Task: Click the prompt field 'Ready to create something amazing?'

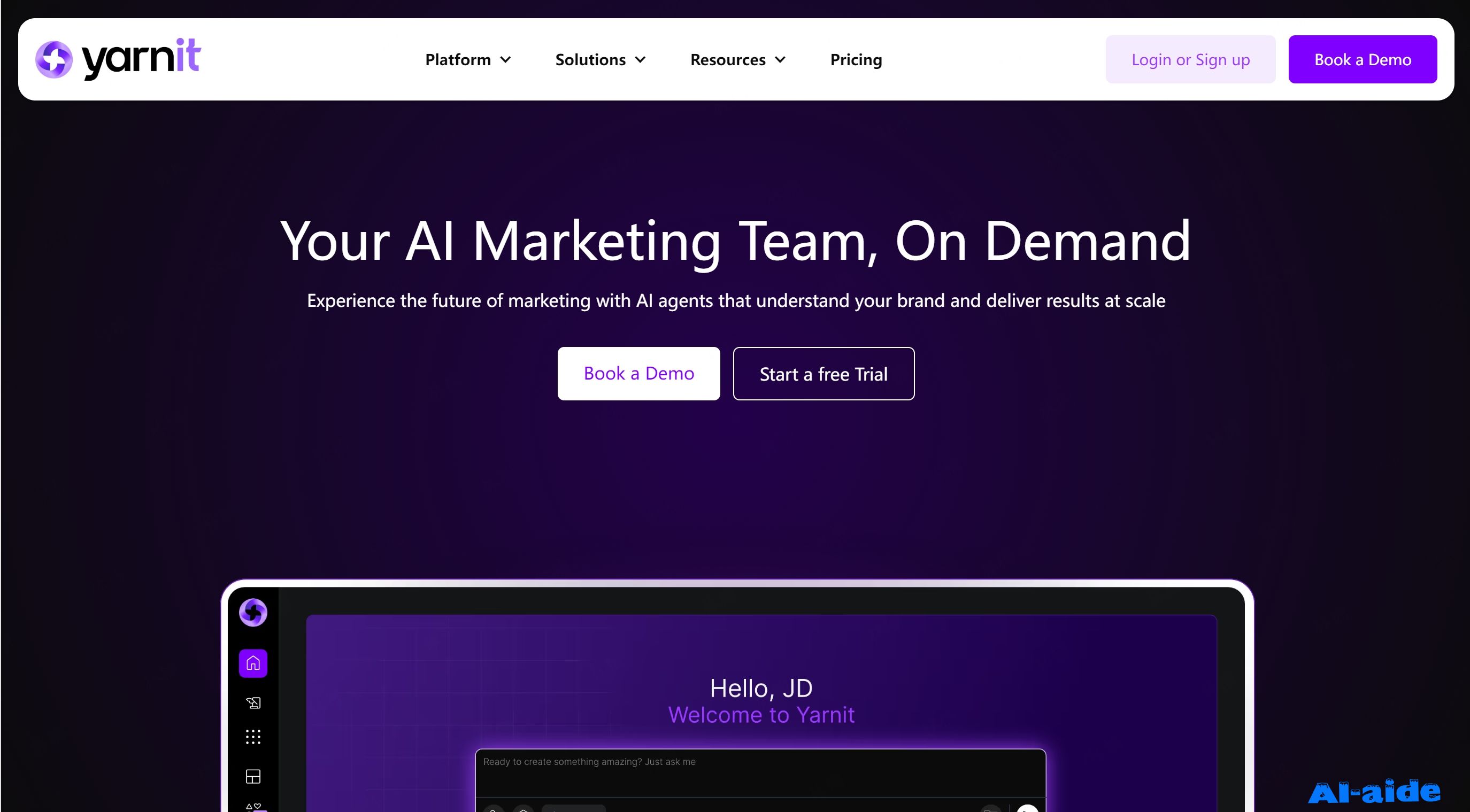Action: point(760,773)
